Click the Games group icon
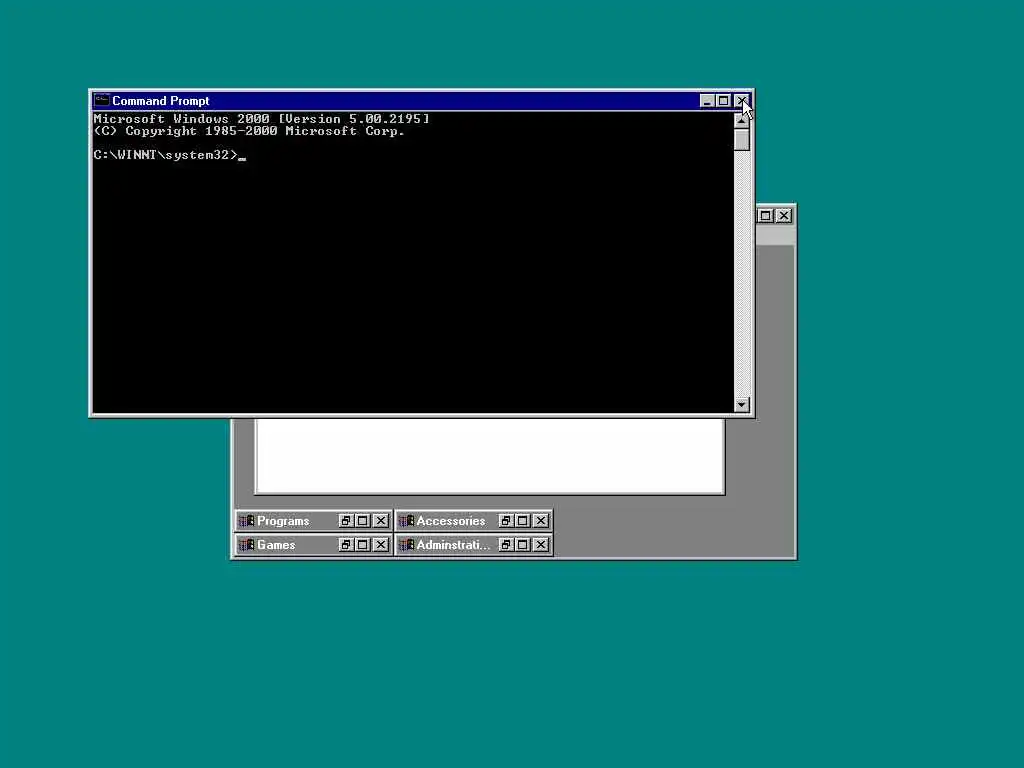Viewport: 1024px width, 768px height. coord(246,545)
